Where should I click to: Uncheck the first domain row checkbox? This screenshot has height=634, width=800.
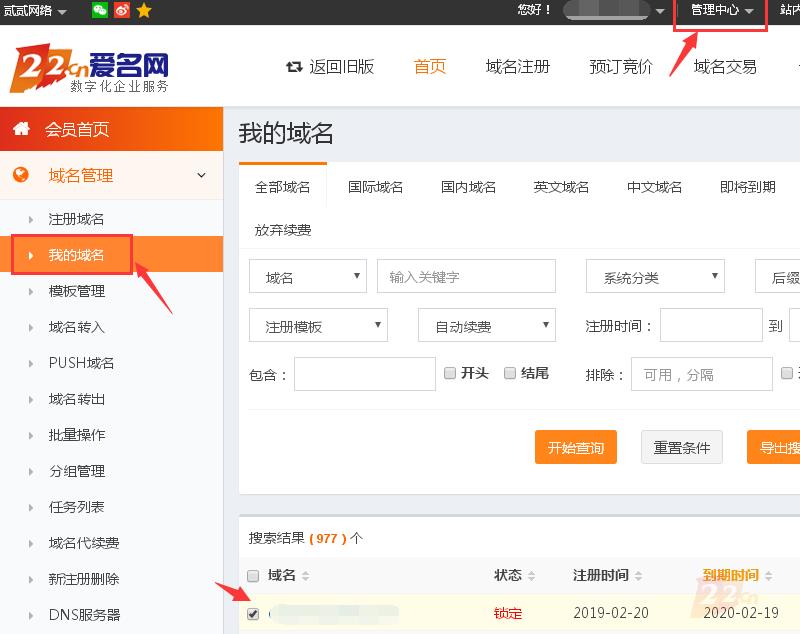[x=253, y=613]
